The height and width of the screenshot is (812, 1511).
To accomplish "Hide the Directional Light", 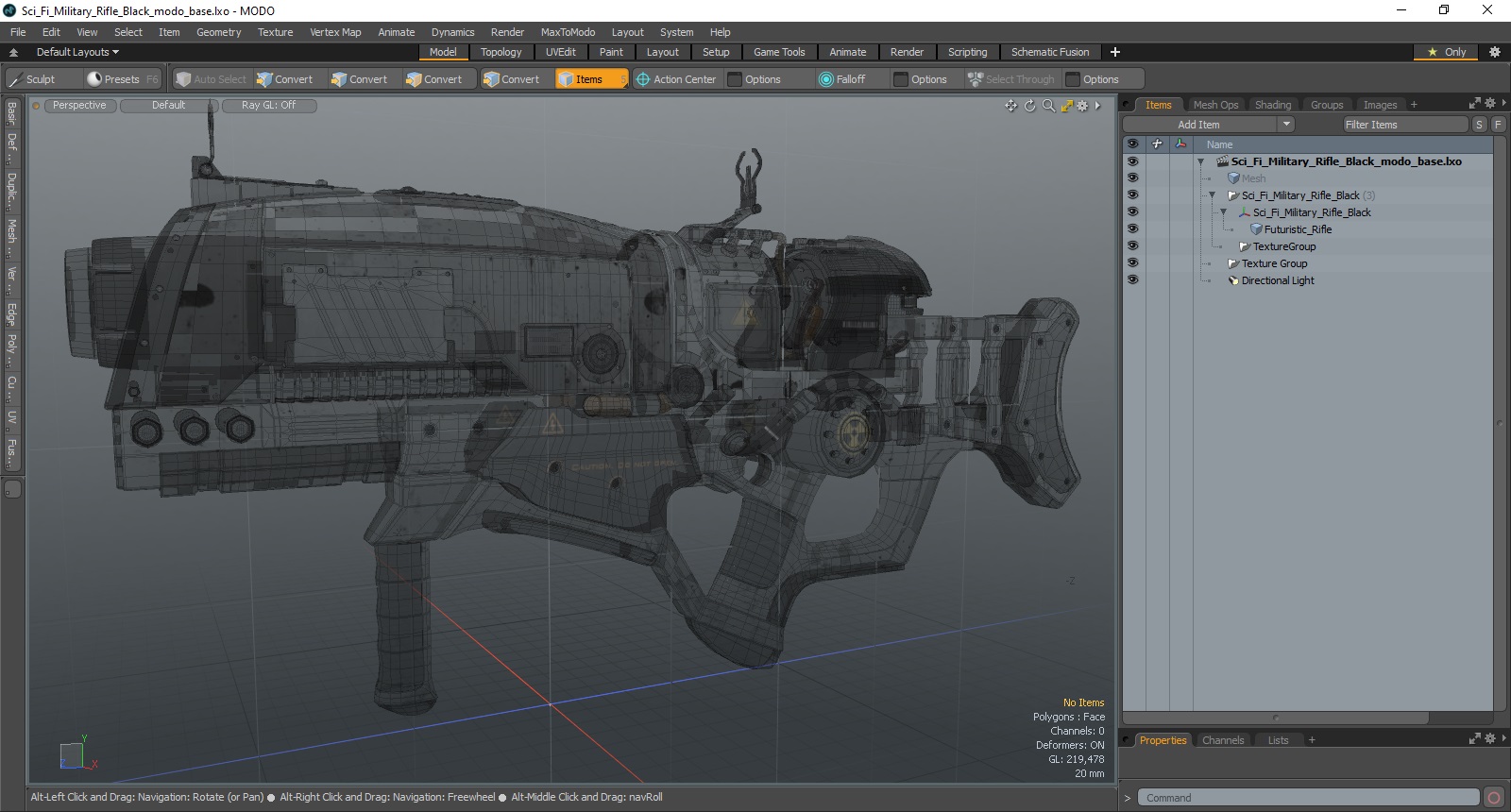I will point(1132,280).
